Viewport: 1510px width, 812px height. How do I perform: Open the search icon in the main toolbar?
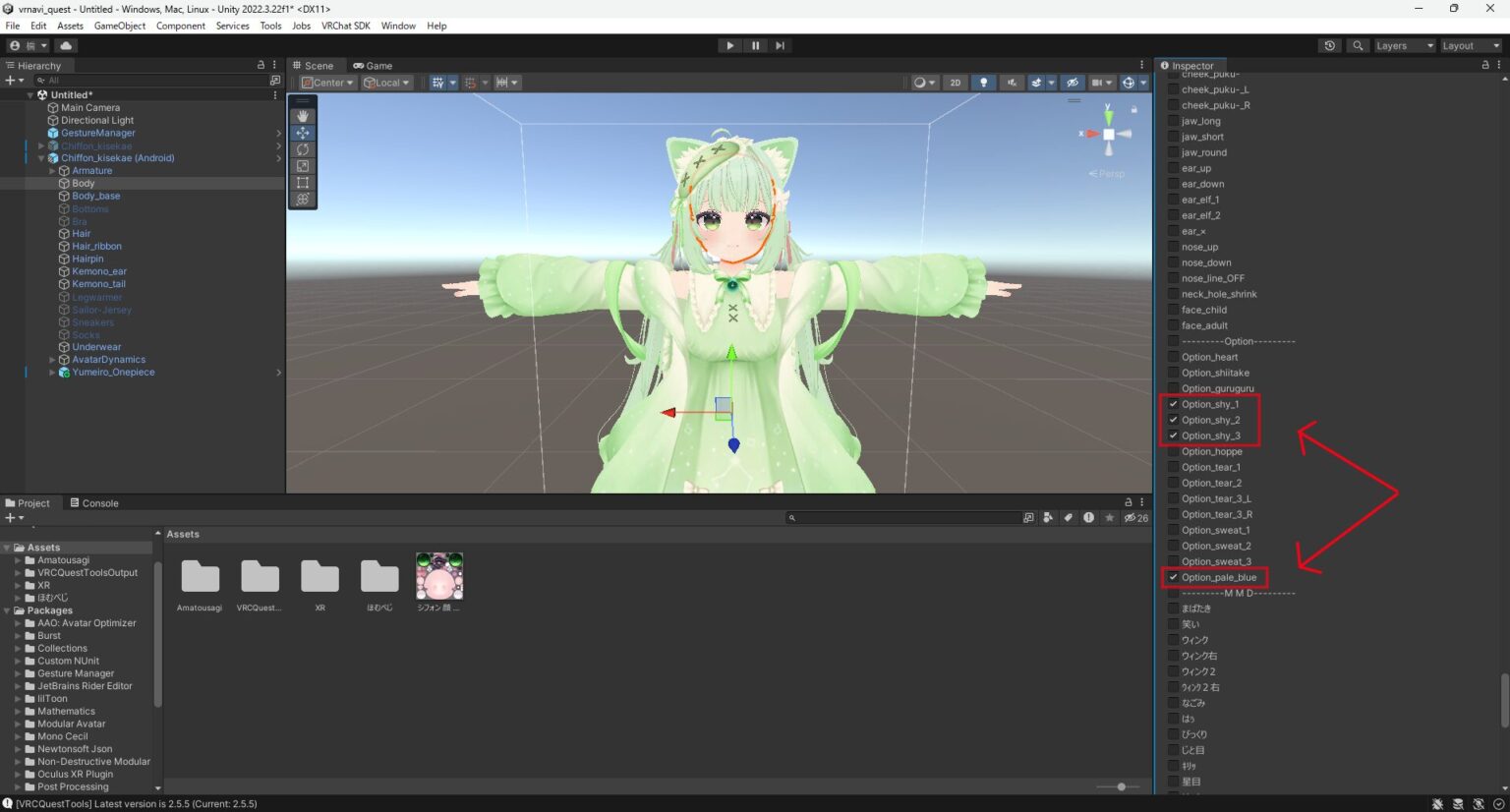pos(1358,45)
